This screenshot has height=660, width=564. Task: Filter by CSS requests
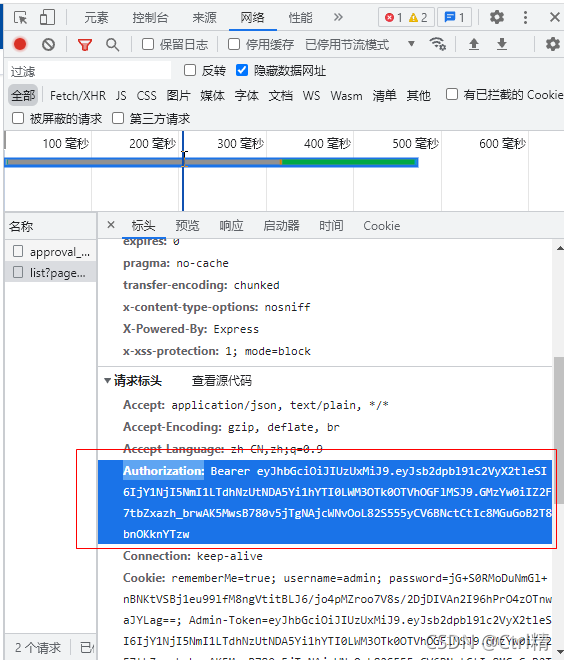click(x=146, y=96)
